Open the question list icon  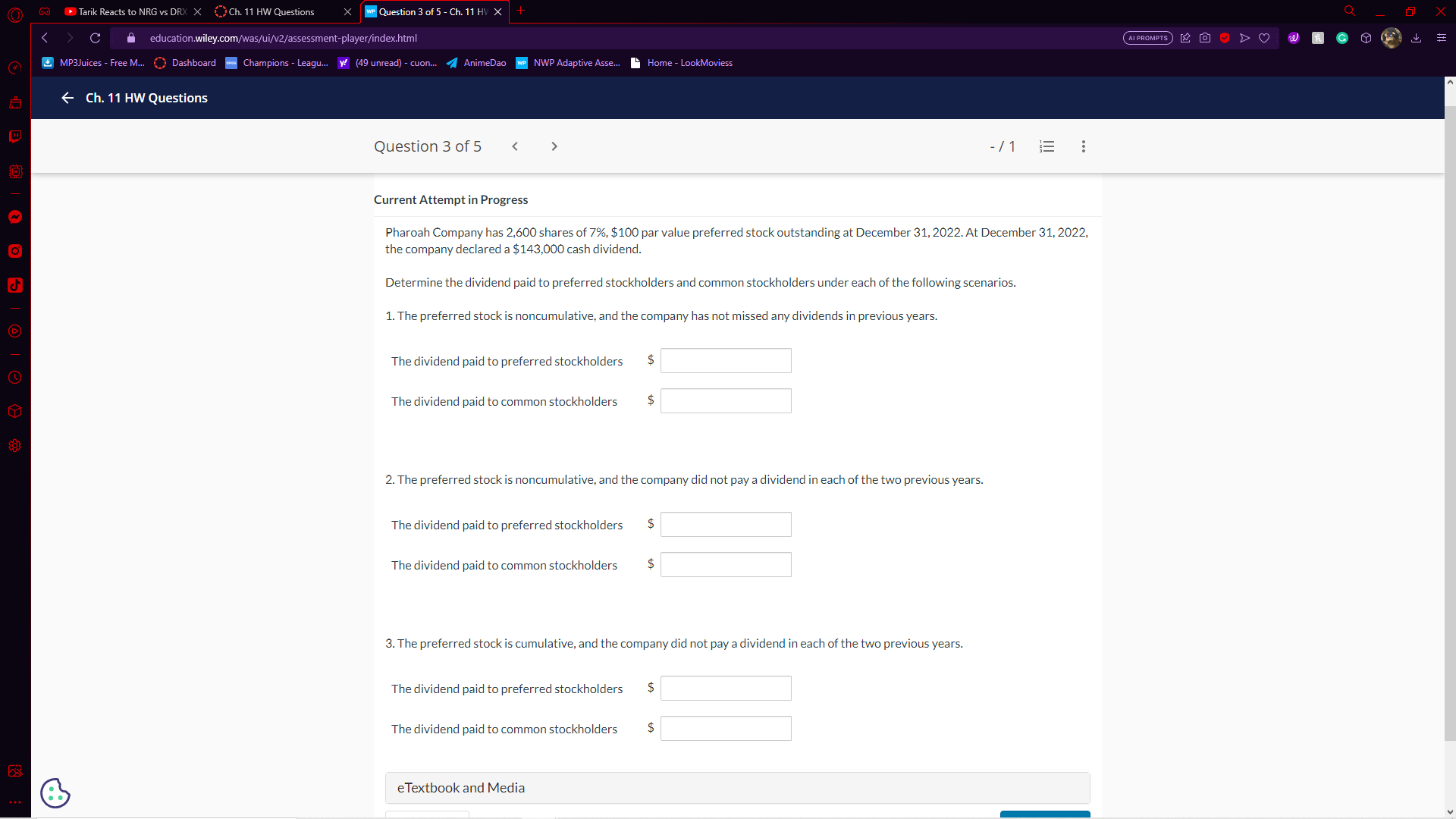coord(1046,146)
